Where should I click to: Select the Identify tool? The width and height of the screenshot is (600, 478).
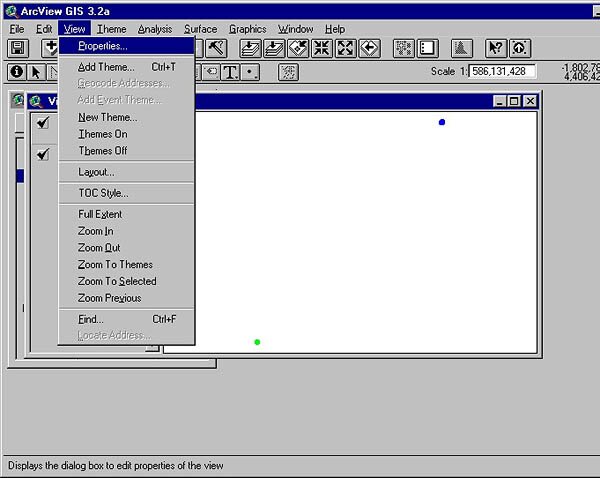tap(16, 72)
